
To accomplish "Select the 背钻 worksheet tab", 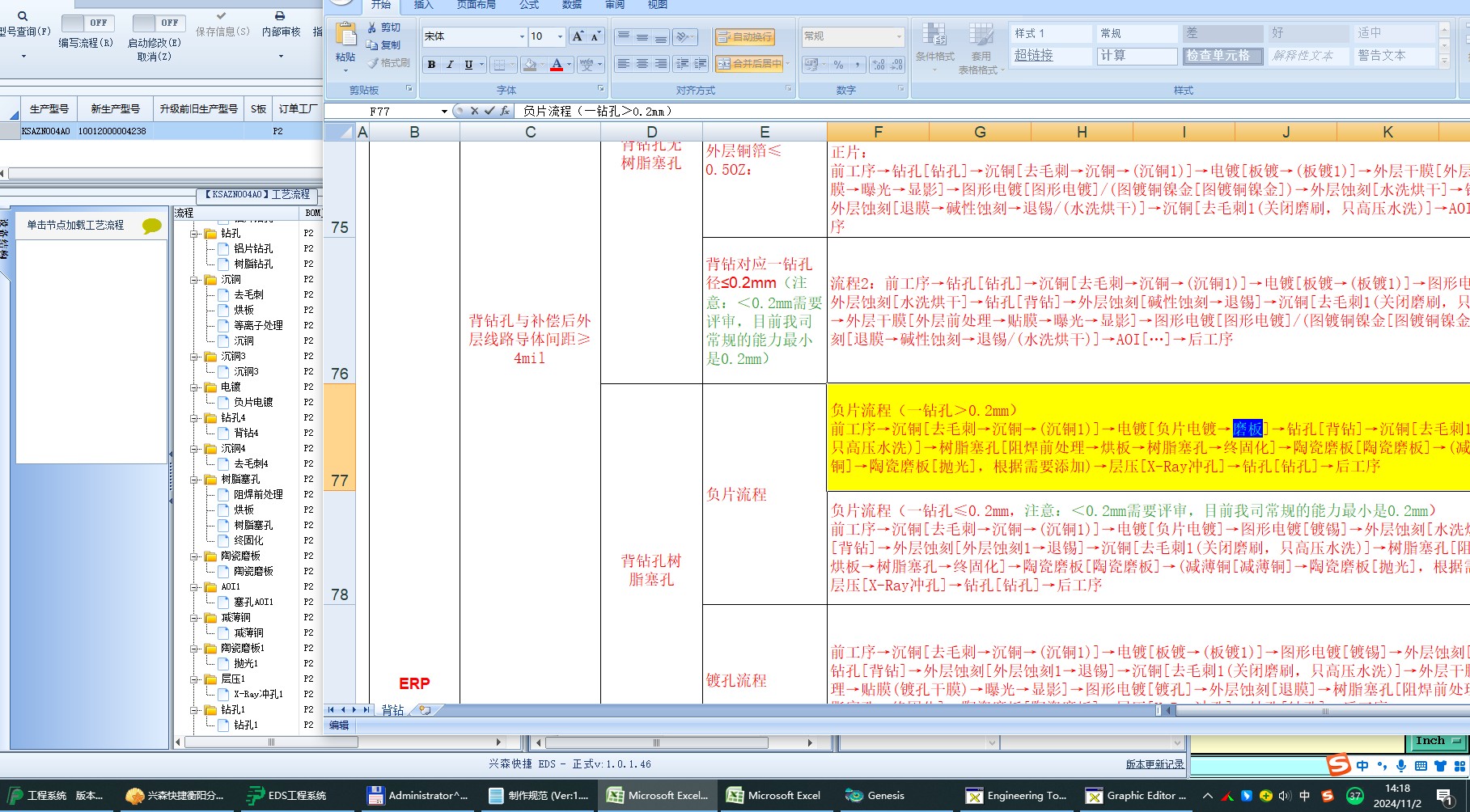I will (392, 710).
